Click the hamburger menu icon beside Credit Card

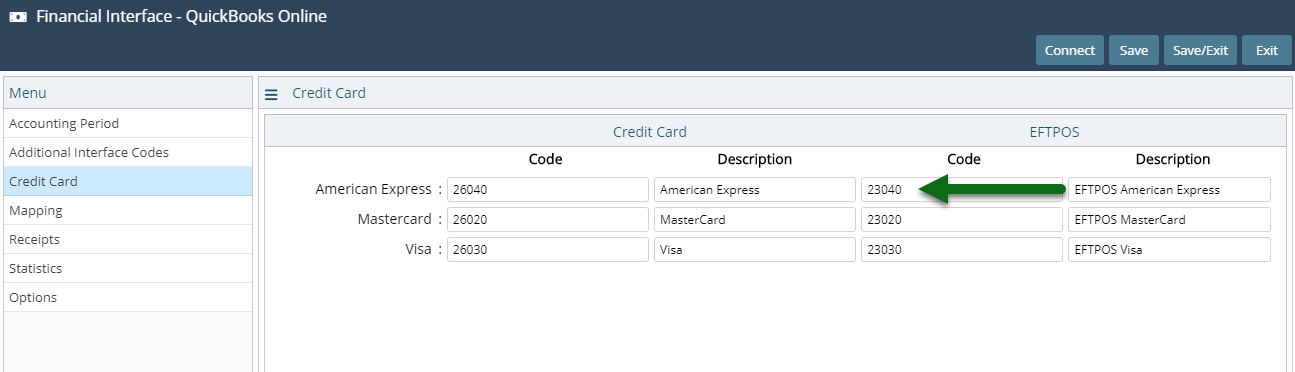(x=271, y=94)
